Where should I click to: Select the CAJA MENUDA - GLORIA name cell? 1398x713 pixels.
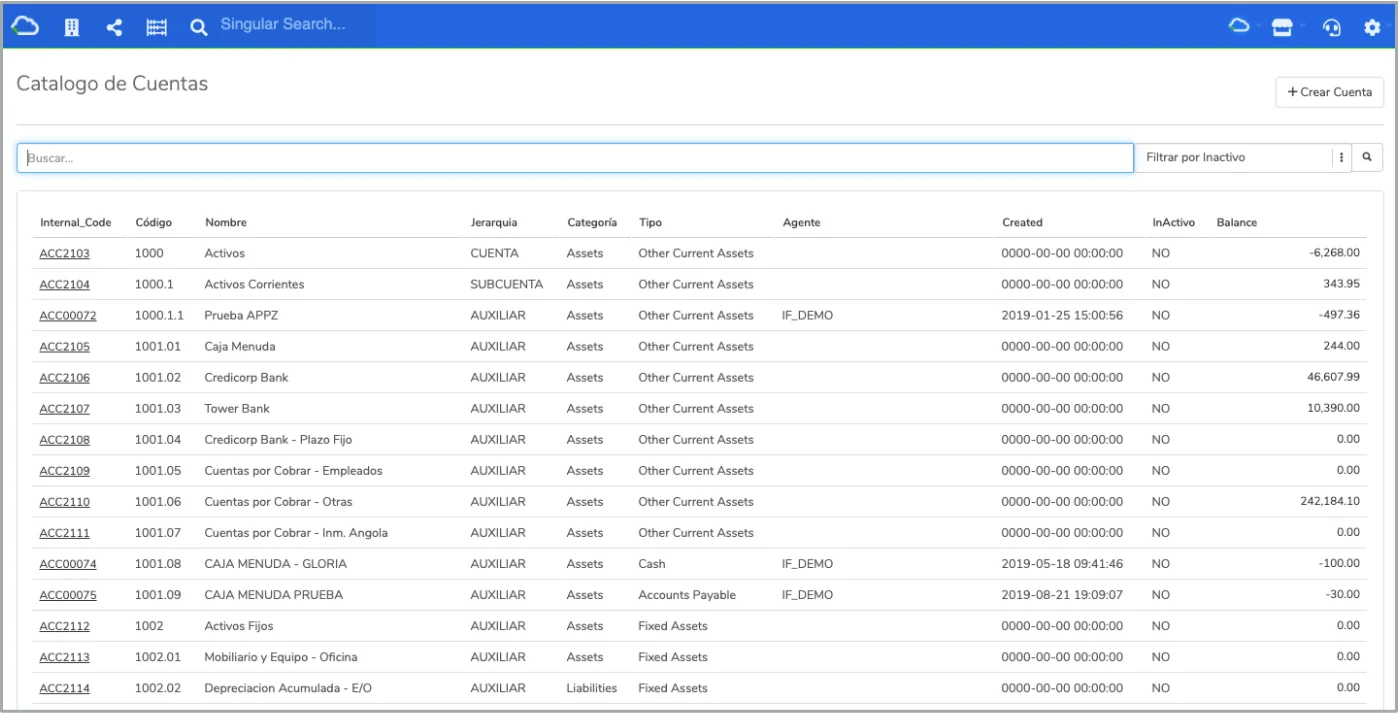(x=276, y=563)
